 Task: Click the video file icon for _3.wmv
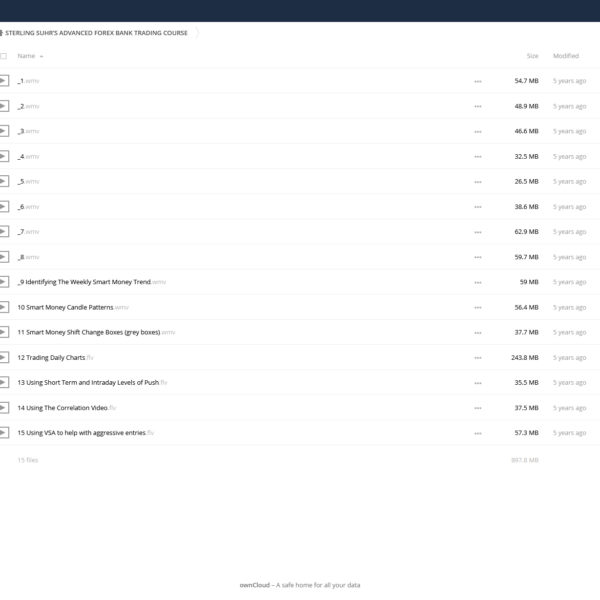point(4,131)
